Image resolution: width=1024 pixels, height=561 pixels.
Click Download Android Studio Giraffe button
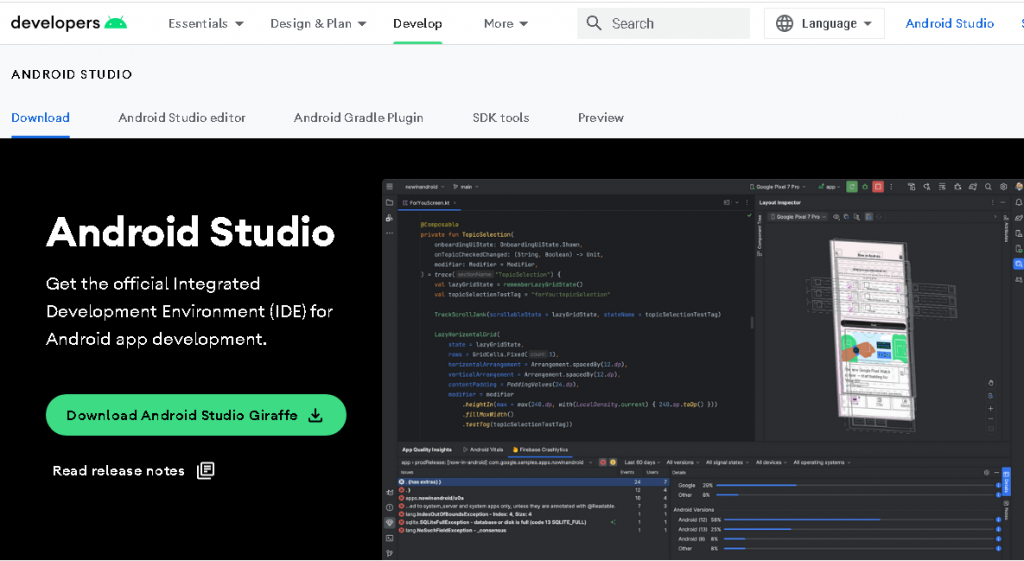pyautogui.click(x=196, y=415)
